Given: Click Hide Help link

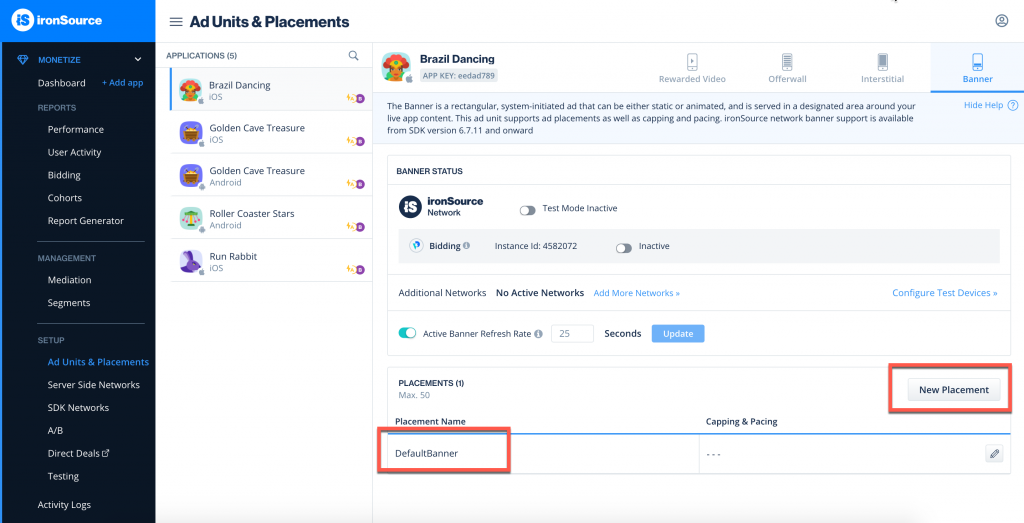Looking at the screenshot, I should pos(984,105).
